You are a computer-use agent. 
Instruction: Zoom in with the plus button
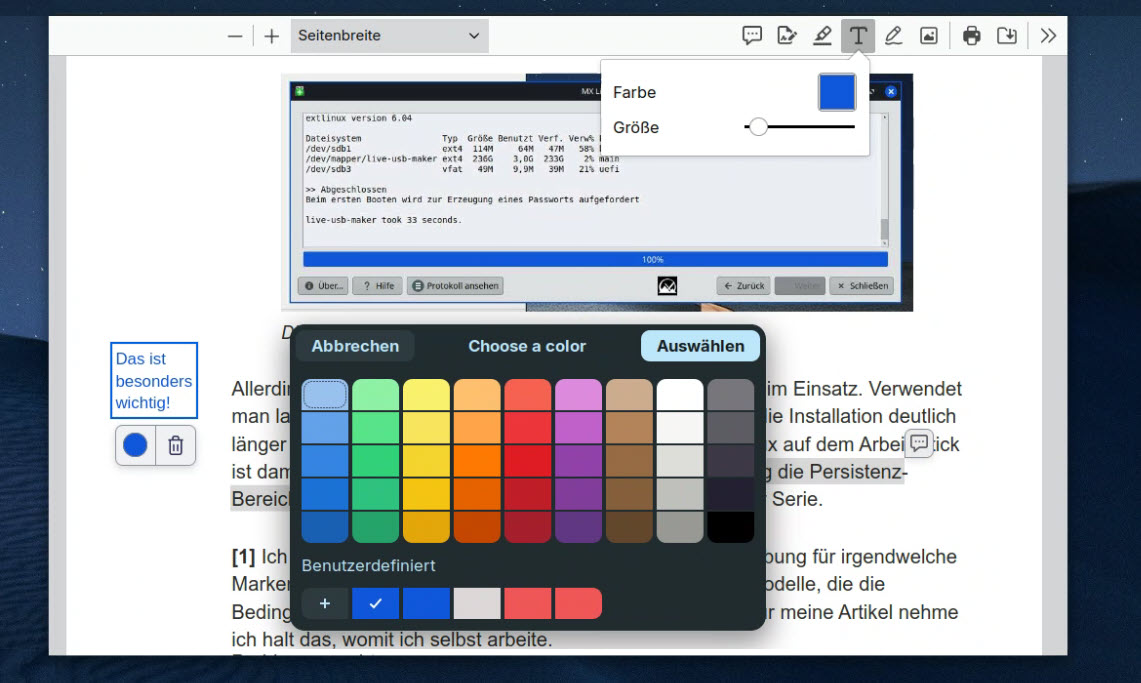tap(272, 36)
